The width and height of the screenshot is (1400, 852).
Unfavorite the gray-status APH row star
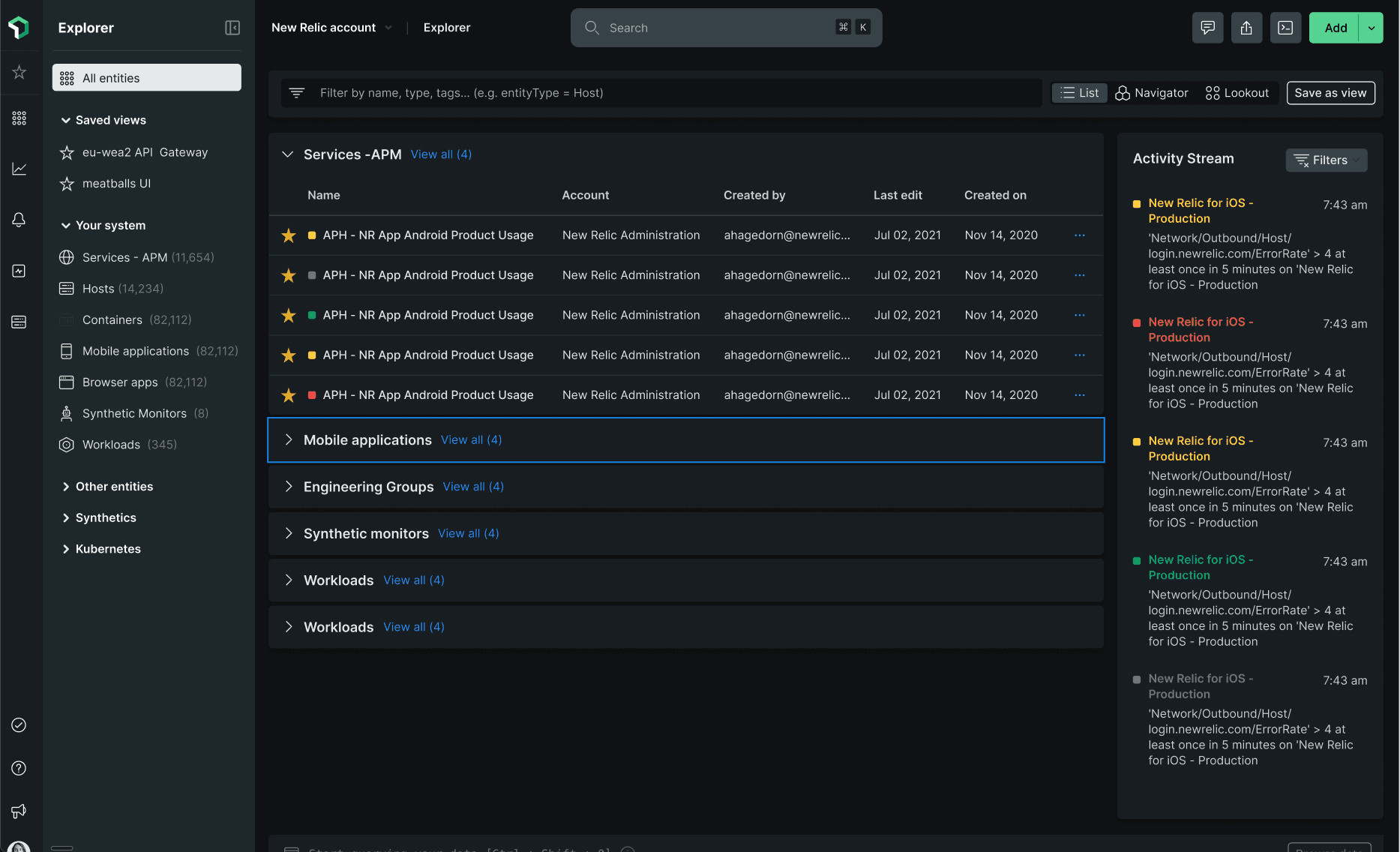pyautogui.click(x=289, y=275)
